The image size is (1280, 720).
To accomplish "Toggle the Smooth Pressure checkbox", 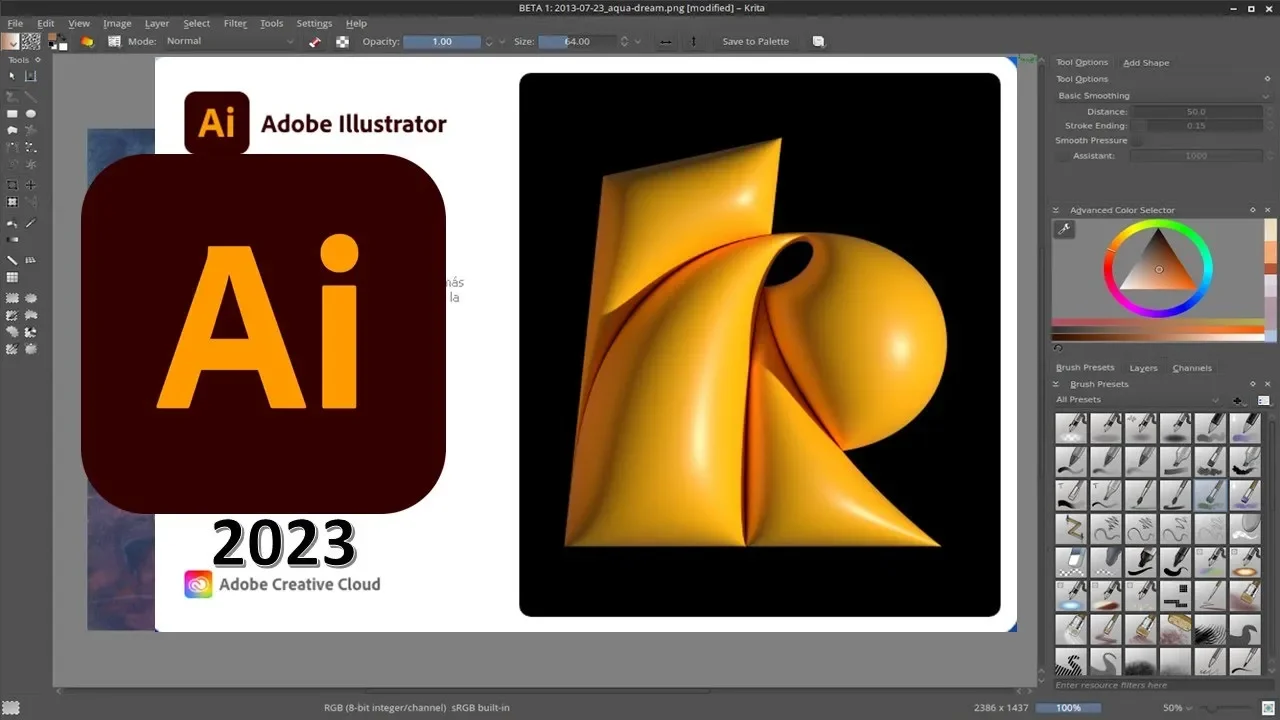I will click(x=1138, y=141).
